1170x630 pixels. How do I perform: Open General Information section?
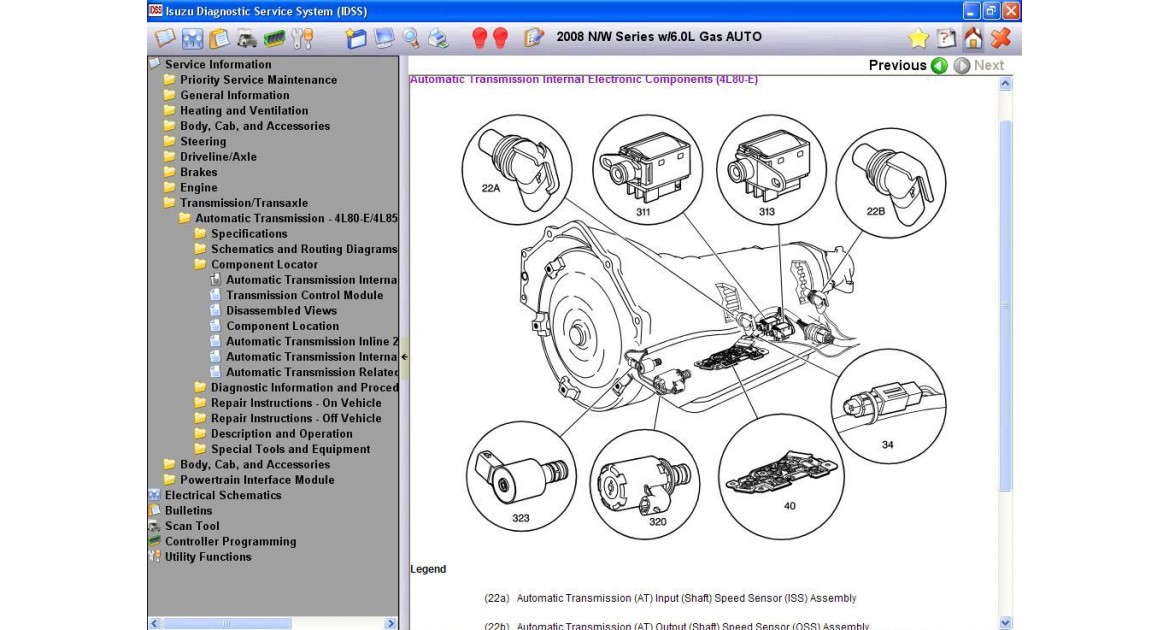[x=234, y=95]
